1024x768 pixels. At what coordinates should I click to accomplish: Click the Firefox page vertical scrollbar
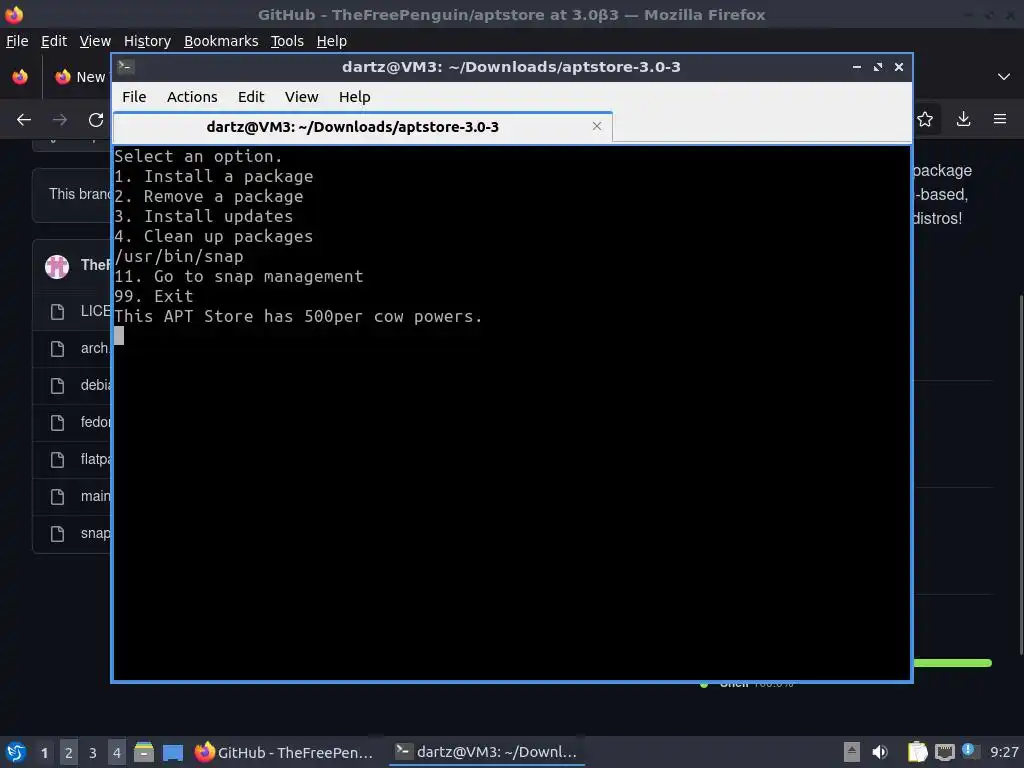click(1021, 473)
